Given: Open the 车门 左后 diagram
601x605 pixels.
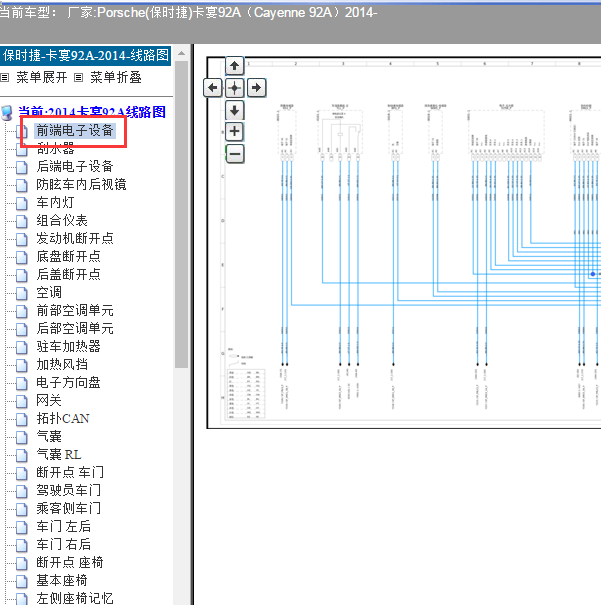Looking at the screenshot, I should pos(63,526).
